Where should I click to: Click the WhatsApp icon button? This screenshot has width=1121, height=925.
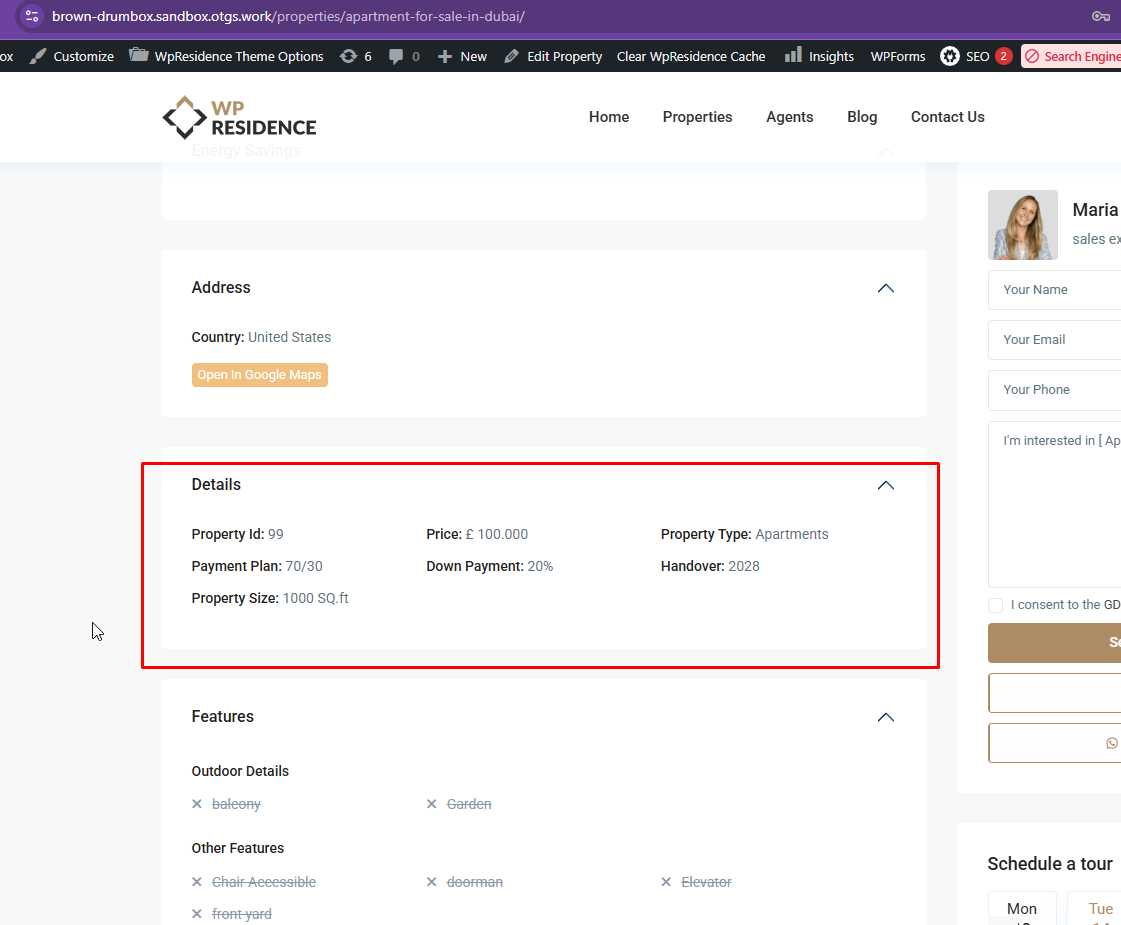pyautogui.click(x=1111, y=743)
